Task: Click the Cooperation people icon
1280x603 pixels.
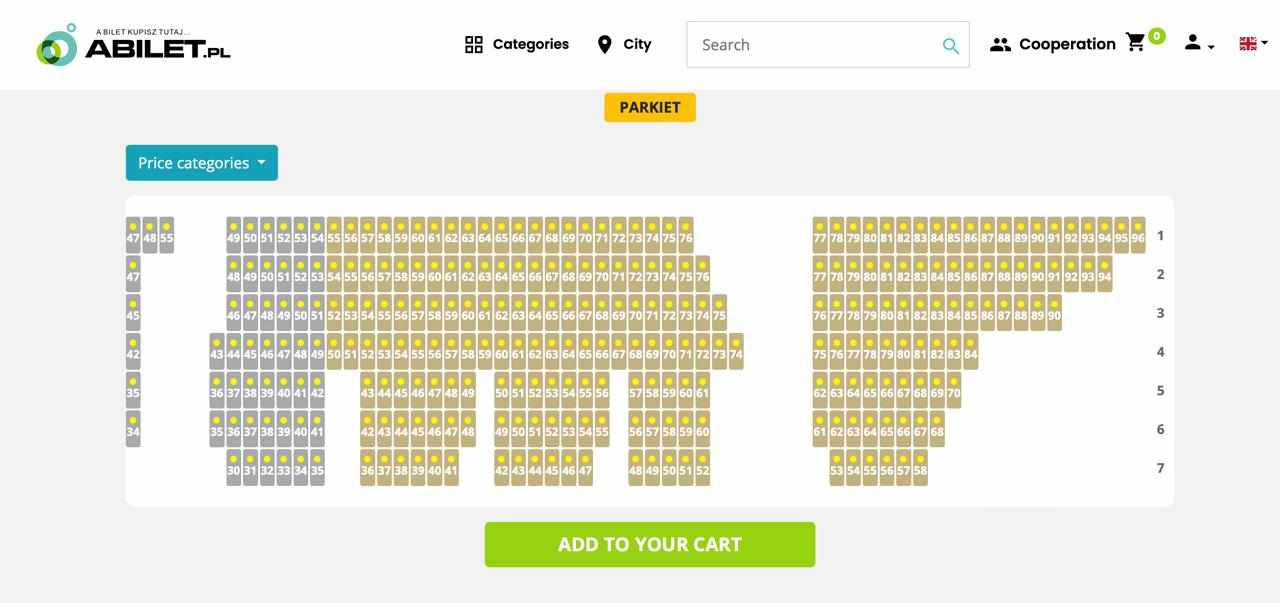Action: pyautogui.click(x=1000, y=44)
